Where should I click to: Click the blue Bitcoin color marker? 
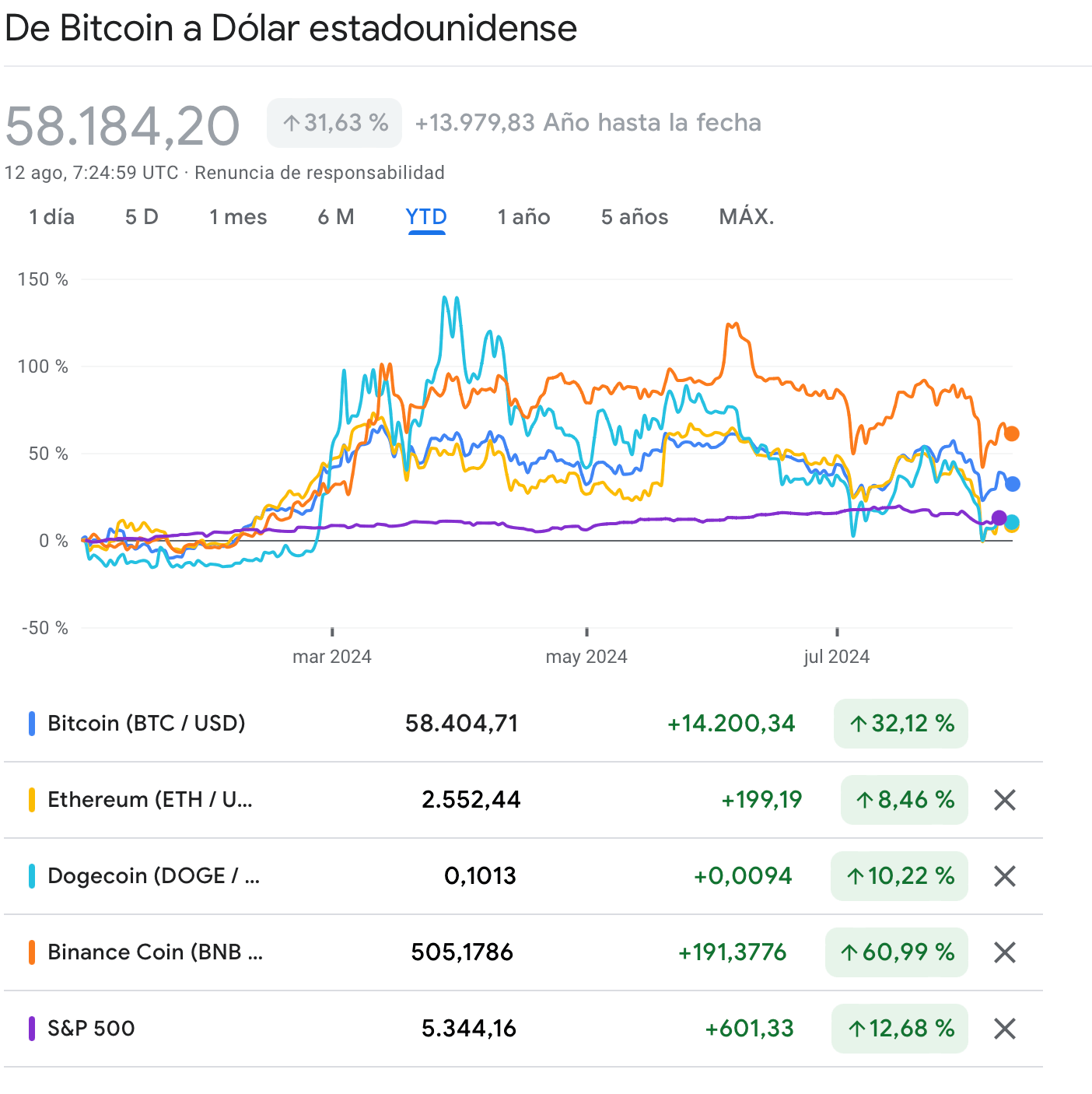(32, 724)
